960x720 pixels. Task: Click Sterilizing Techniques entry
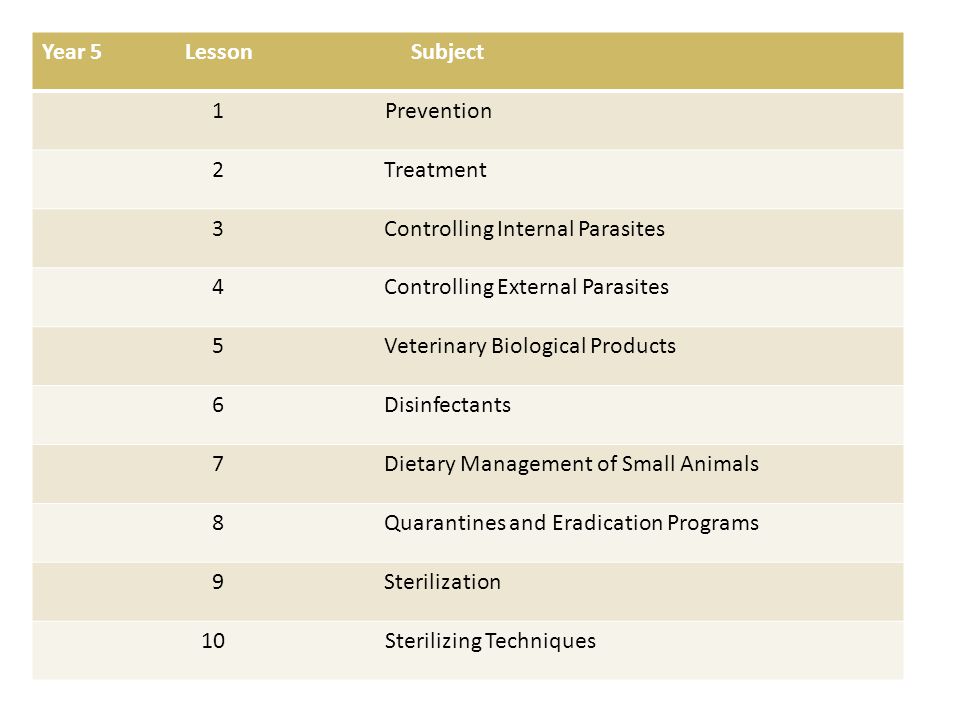[x=490, y=641]
